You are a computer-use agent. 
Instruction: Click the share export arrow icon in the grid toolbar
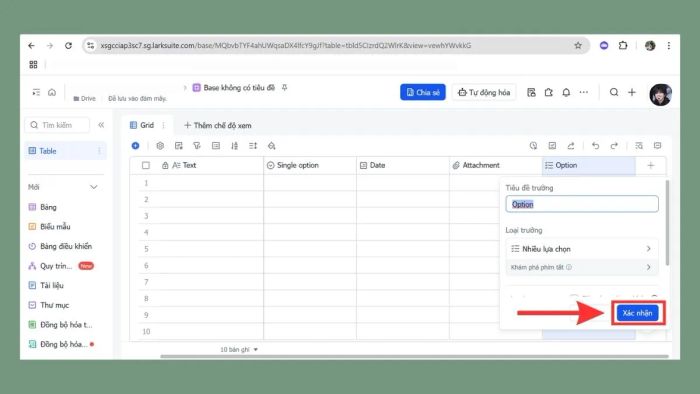click(571, 145)
